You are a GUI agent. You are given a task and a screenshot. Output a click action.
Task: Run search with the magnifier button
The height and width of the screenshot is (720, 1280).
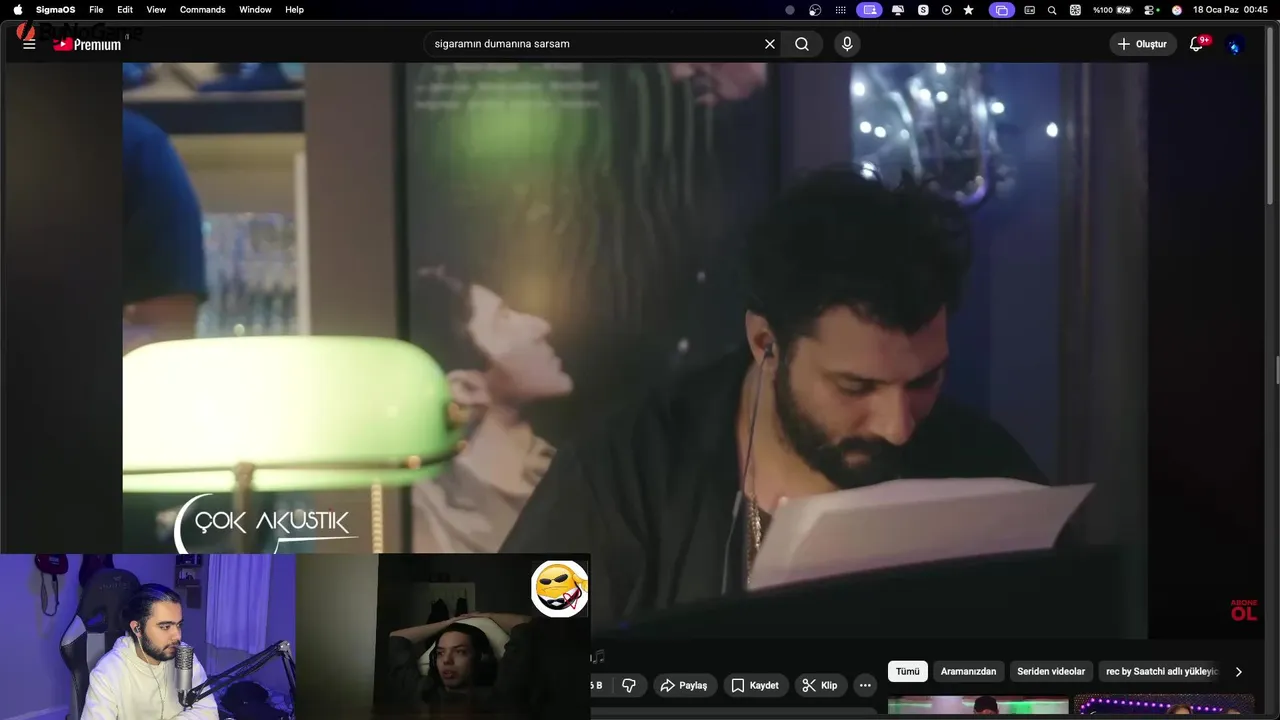coord(802,44)
